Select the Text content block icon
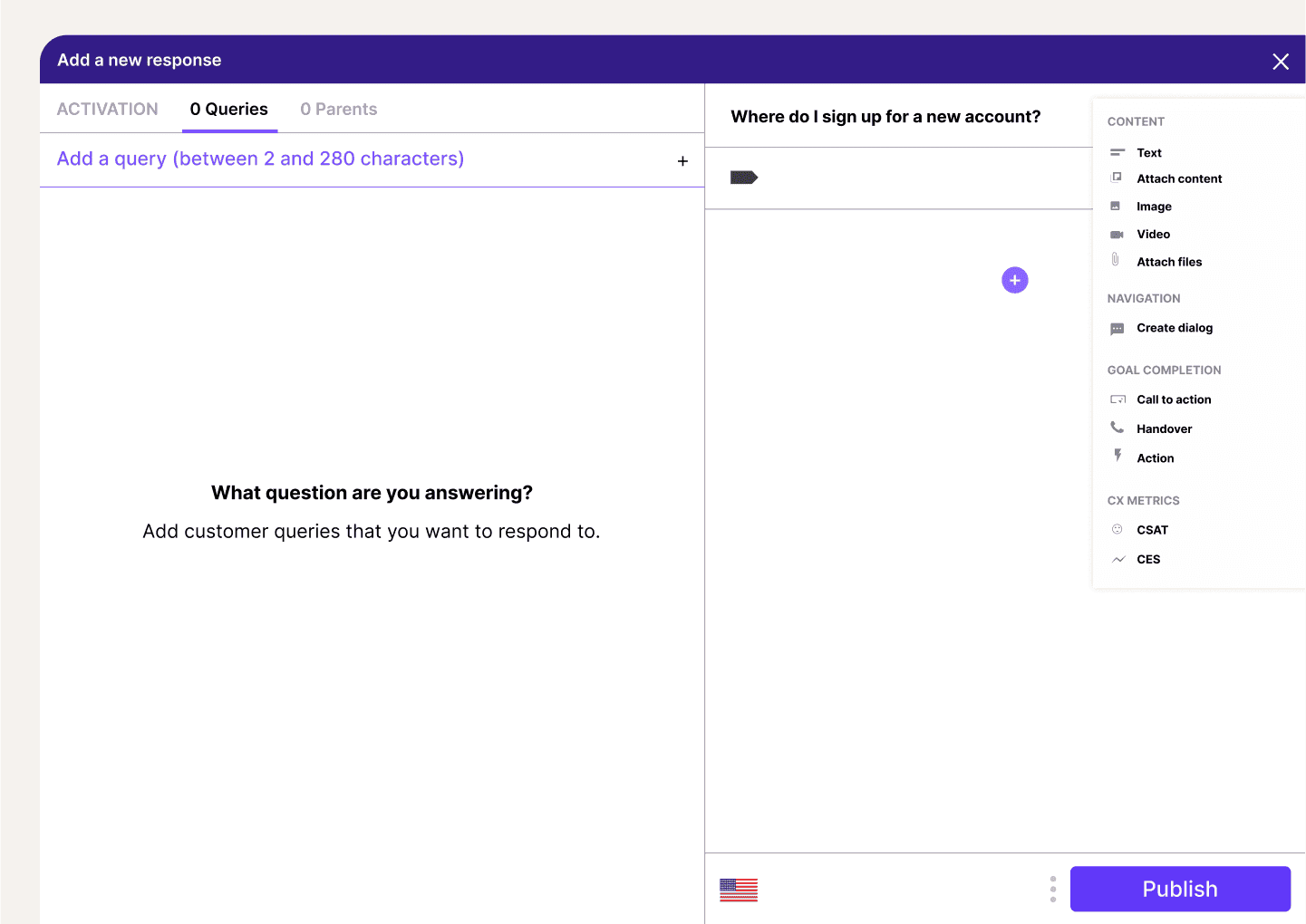The image size is (1306, 924). pos(1118,152)
